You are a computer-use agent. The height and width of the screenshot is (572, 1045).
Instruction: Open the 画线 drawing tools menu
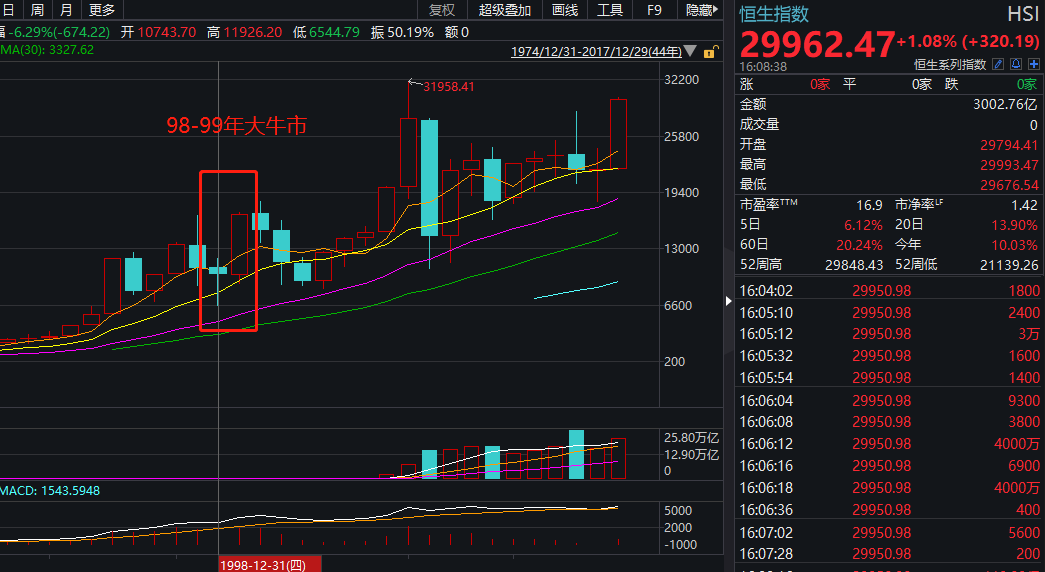click(x=565, y=9)
